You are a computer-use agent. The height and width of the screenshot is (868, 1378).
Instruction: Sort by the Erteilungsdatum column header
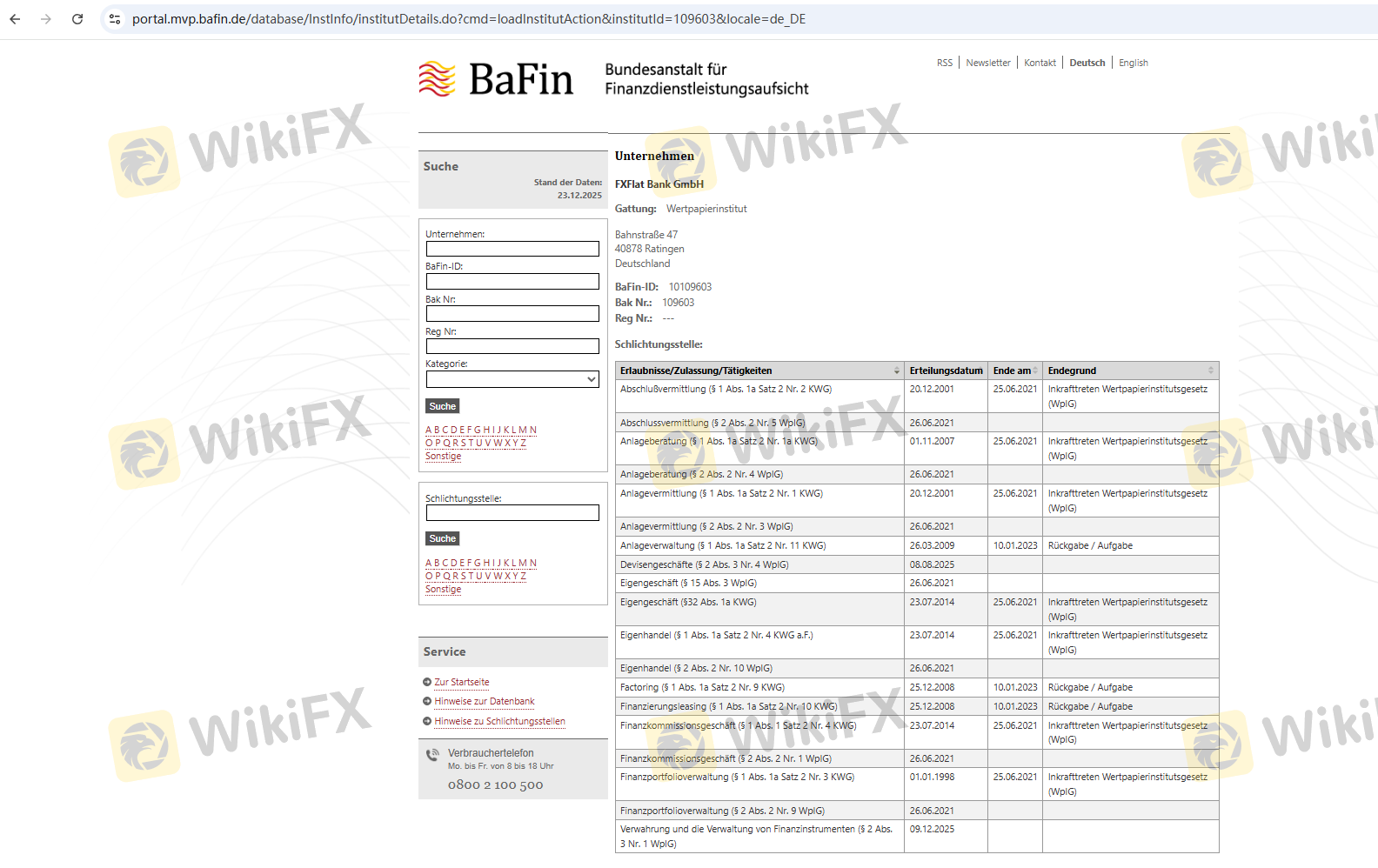pyautogui.click(x=946, y=371)
